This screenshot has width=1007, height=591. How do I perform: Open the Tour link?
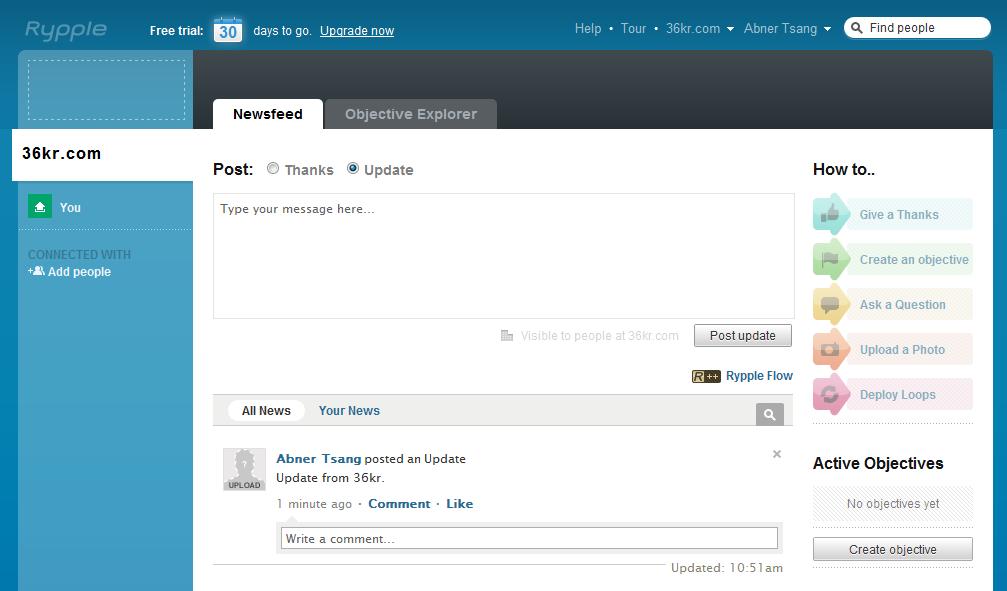tap(633, 28)
